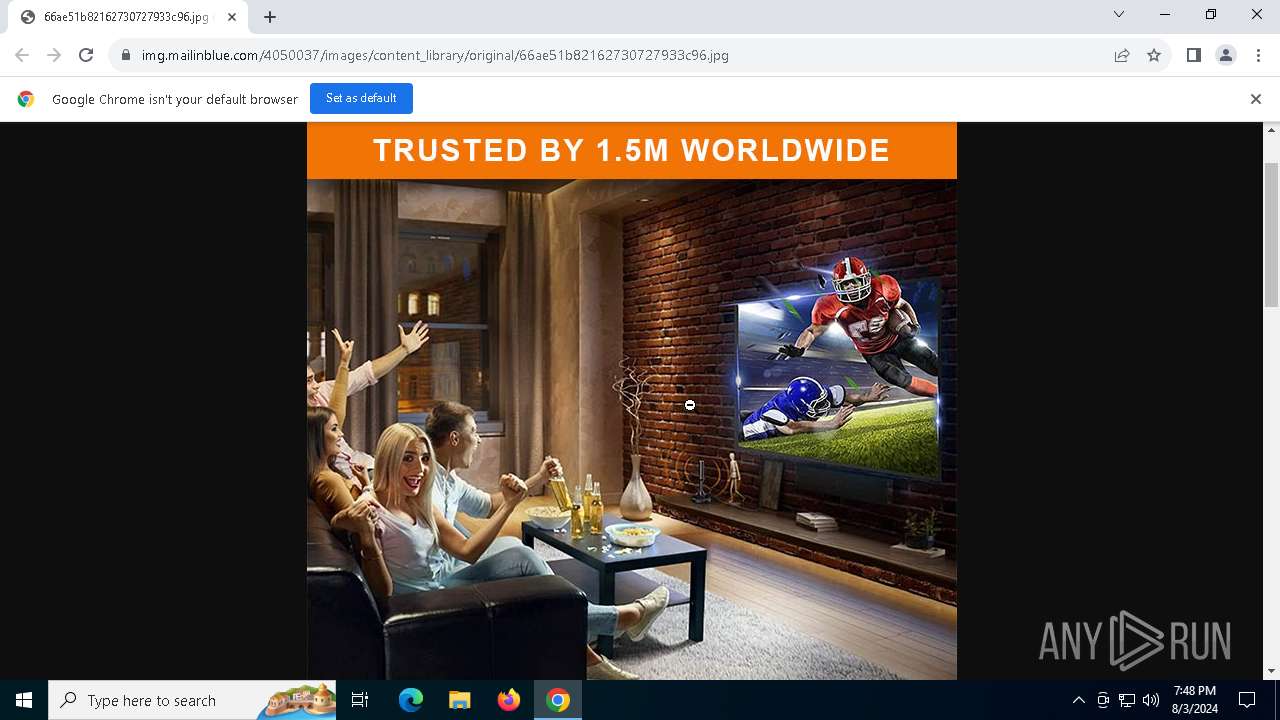The height and width of the screenshot is (720, 1280).
Task: Share this page using the share icon
Action: click(1122, 56)
